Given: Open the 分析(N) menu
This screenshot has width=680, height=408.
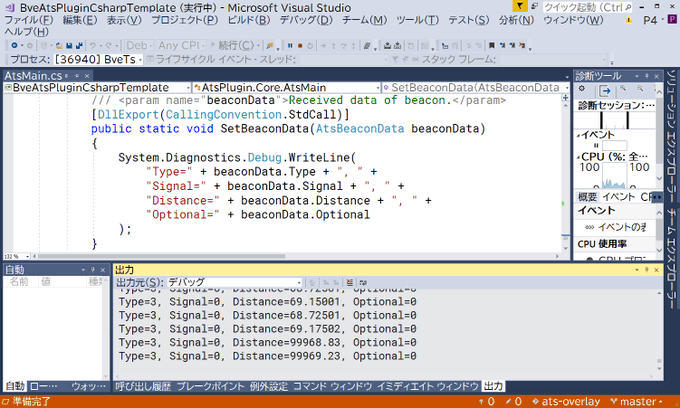Looking at the screenshot, I should point(516,20).
